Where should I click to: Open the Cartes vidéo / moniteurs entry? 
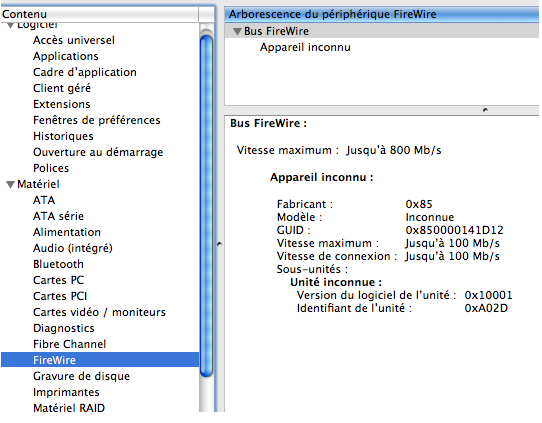point(99,312)
